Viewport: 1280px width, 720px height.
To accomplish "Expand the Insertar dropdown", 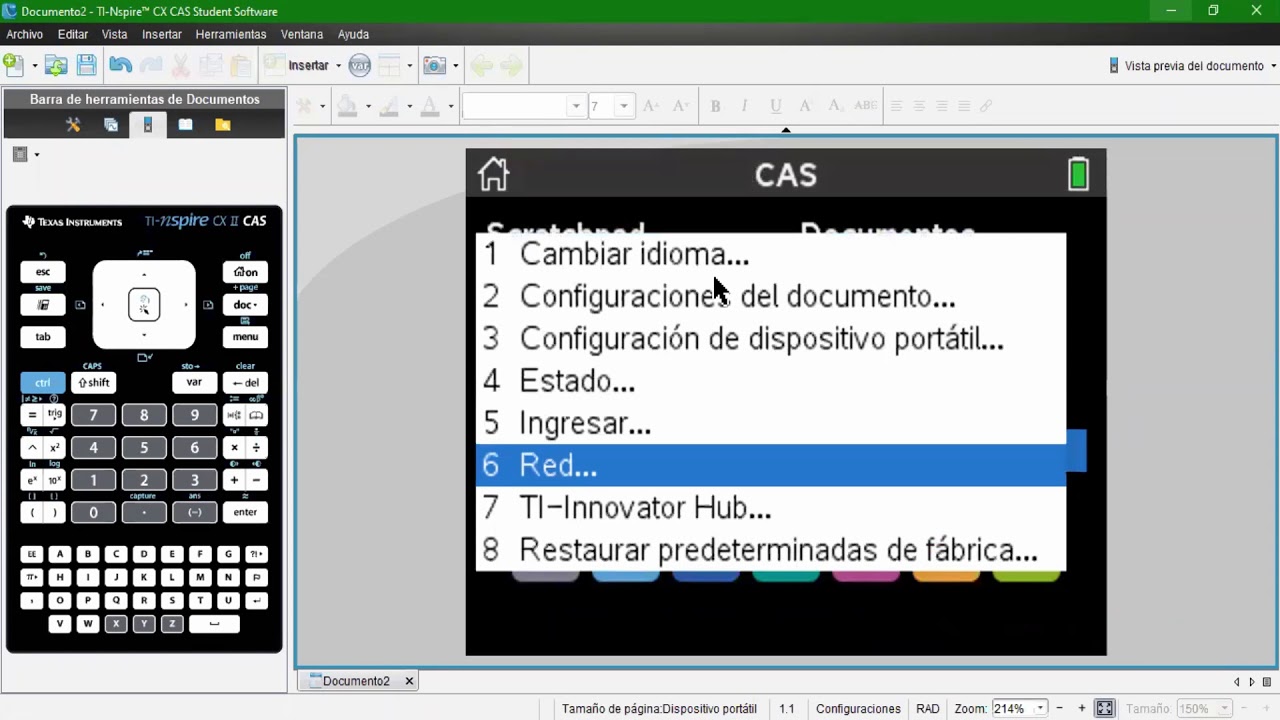I will click(338, 66).
